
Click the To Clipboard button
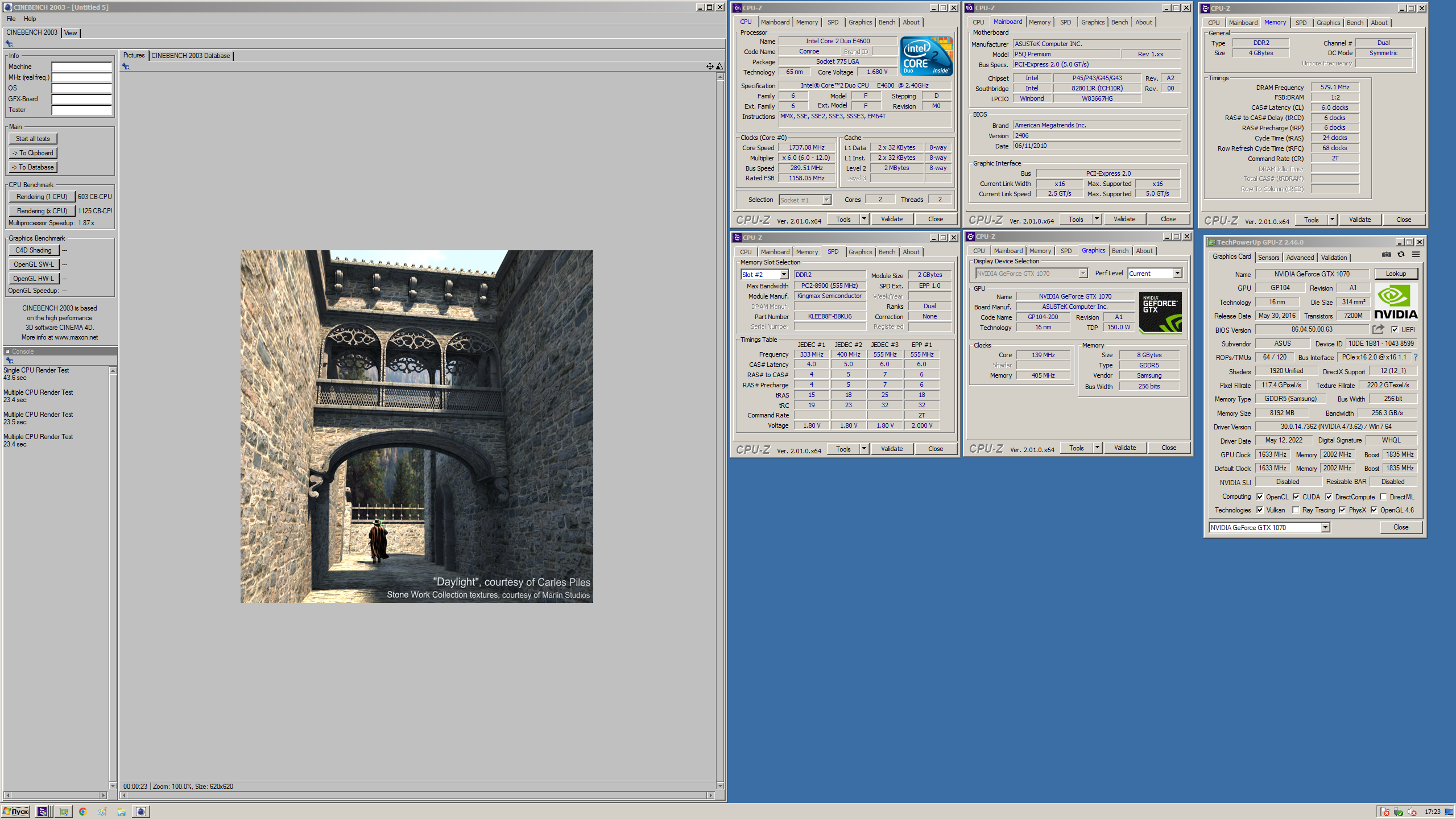tap(33, 153)
